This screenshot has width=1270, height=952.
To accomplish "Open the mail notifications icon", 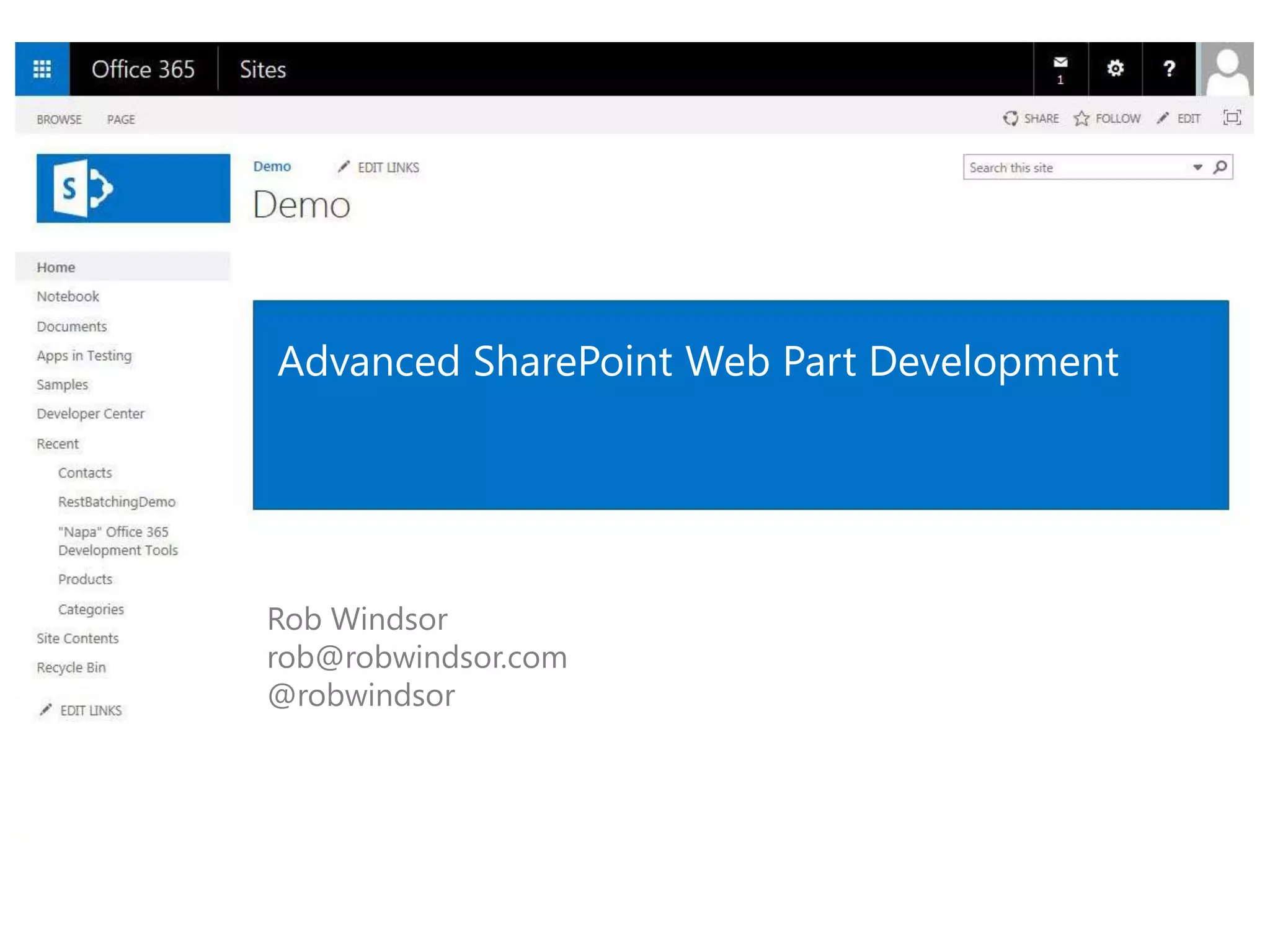I will coord(1060,68).
